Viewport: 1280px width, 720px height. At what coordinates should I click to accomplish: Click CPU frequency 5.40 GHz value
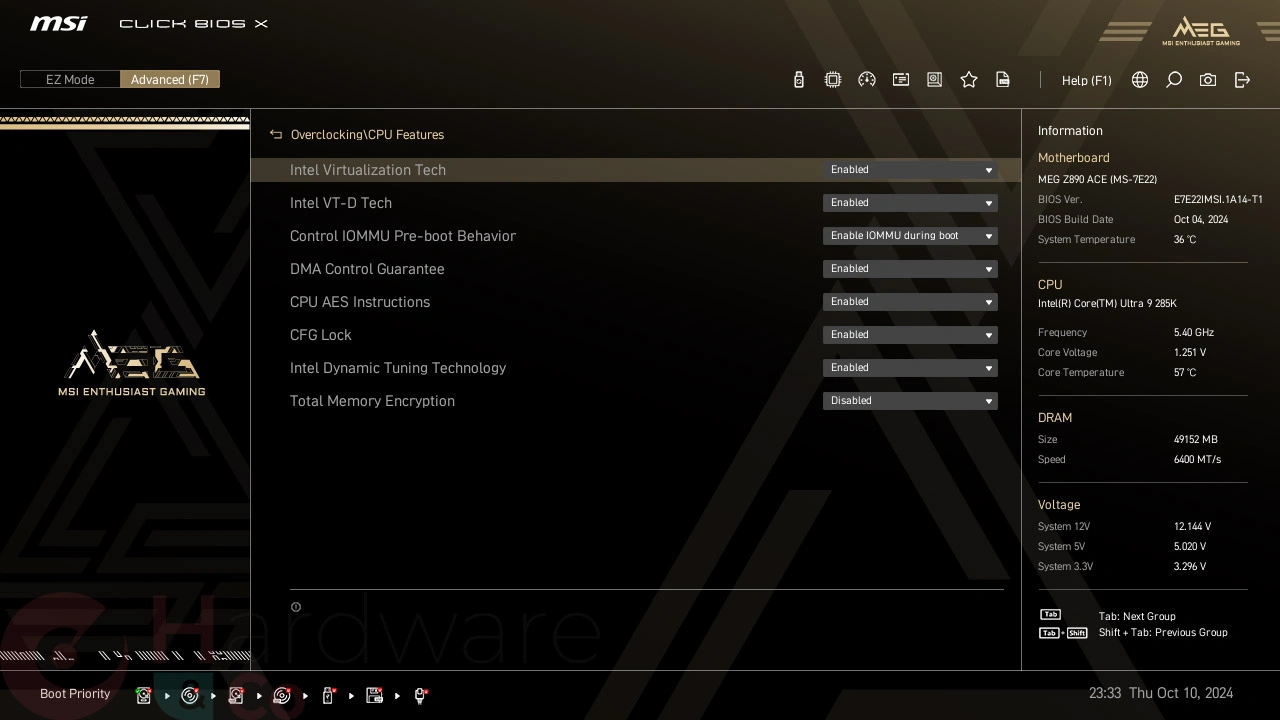[1194, 333]
